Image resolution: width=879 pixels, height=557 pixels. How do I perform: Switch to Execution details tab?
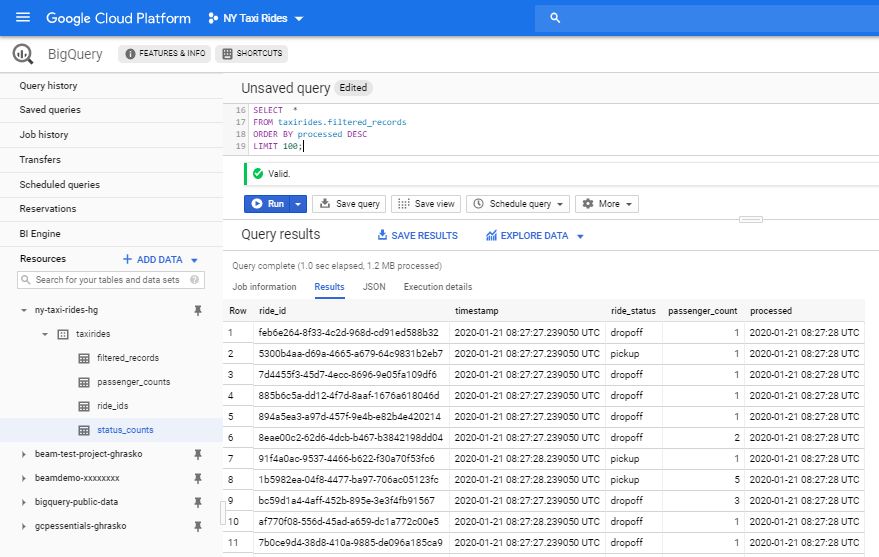click(438, 287)
